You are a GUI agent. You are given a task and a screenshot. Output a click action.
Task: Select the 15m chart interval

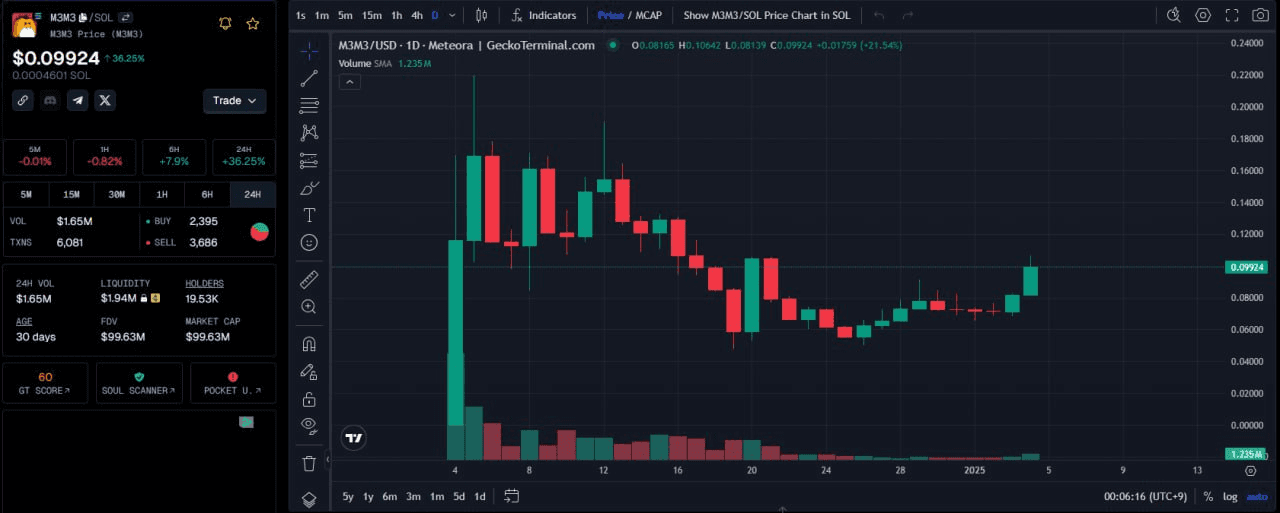(x=371, y=15)
